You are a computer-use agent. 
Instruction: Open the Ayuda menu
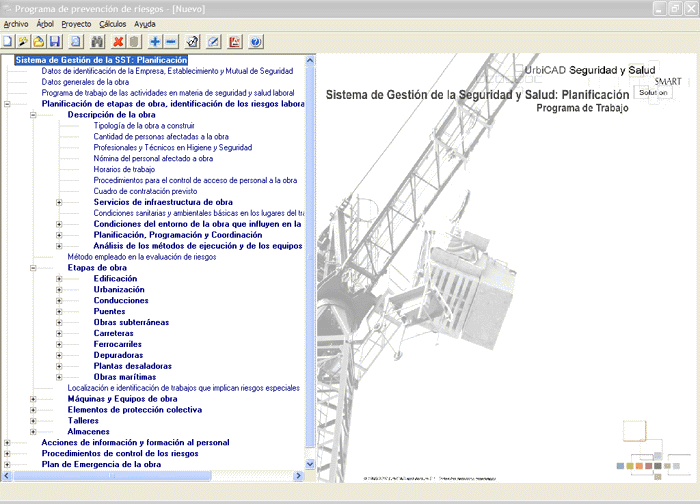pyautogui.click(x=145, y=24)
